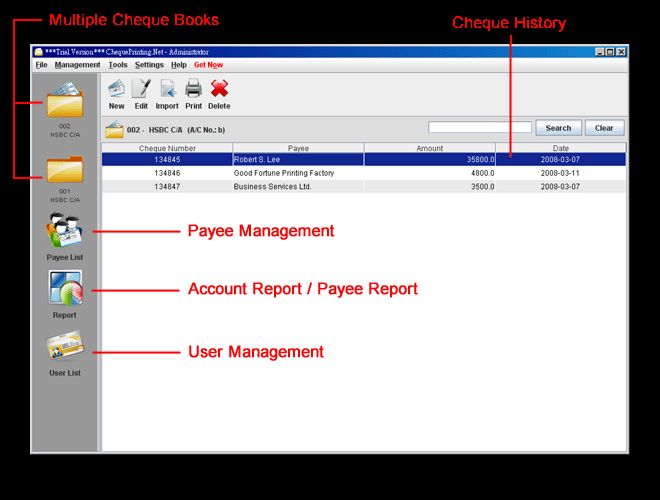Click the search text input field
Image resolution: width=660 pixels, height=500 pixels.
pos(479,128)
